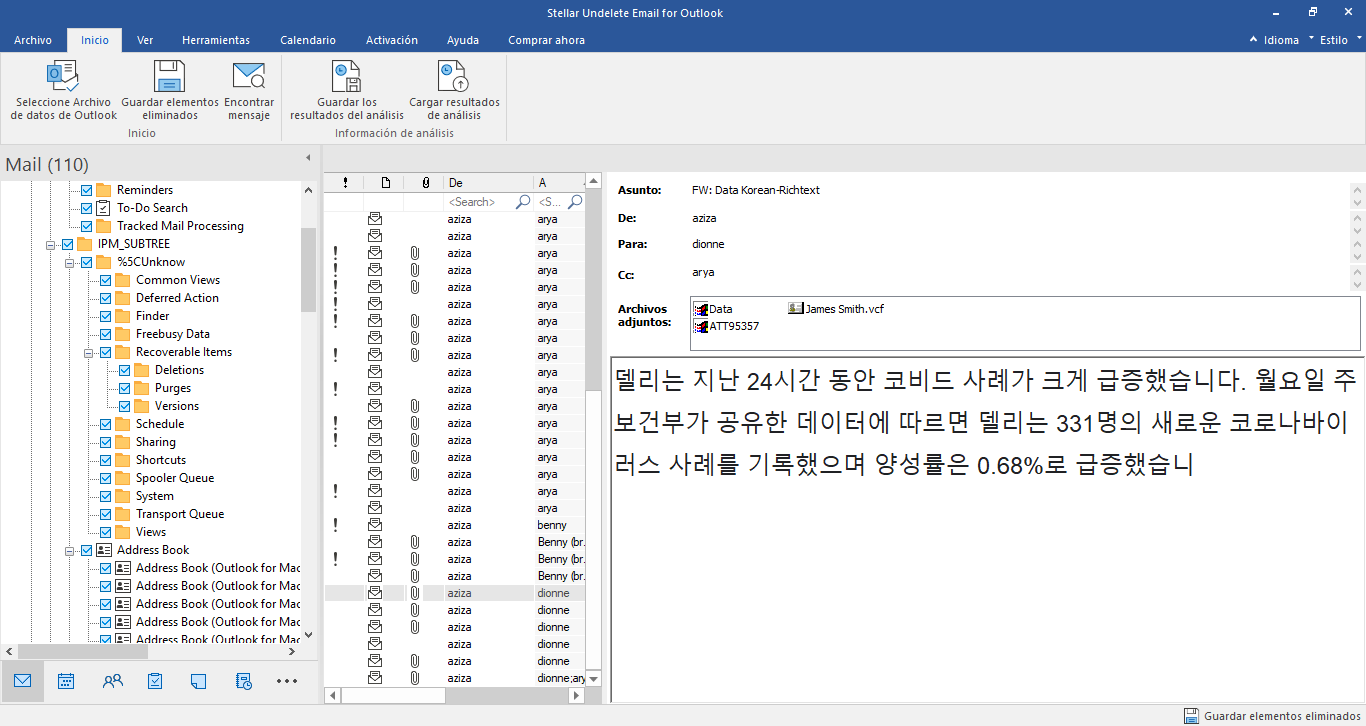Click status bar Guardar elementos eliminados
Viewport: 1366px width, 726px height.
pos(1272,716)
